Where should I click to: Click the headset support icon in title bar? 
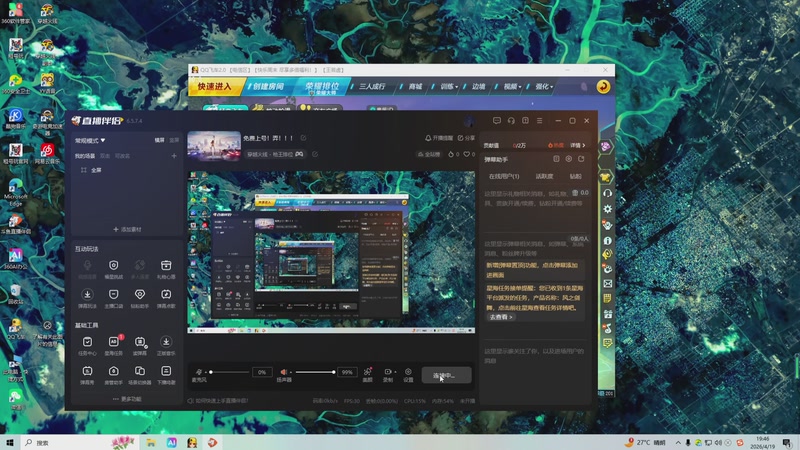[511, 120]
